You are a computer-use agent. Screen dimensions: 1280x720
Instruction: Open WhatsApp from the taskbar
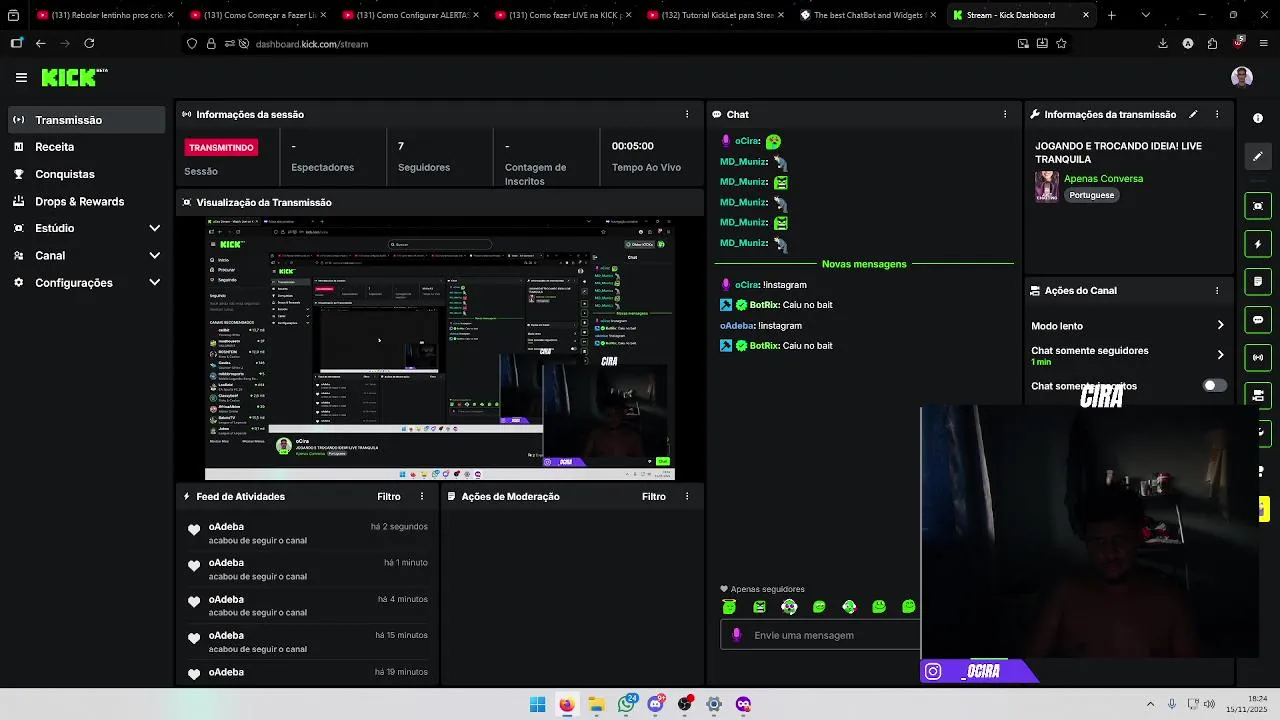[626, 704]
